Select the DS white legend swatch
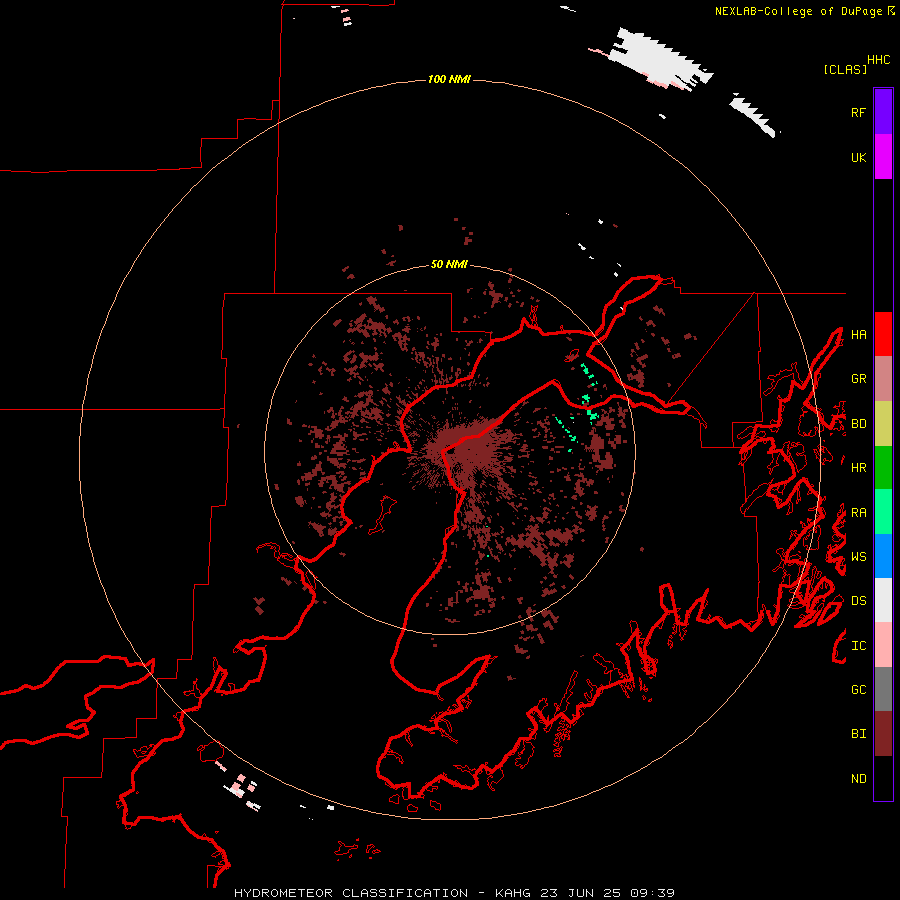Image resolution: width=900 pixels, height=900 pixels. [x=883, y=600]
